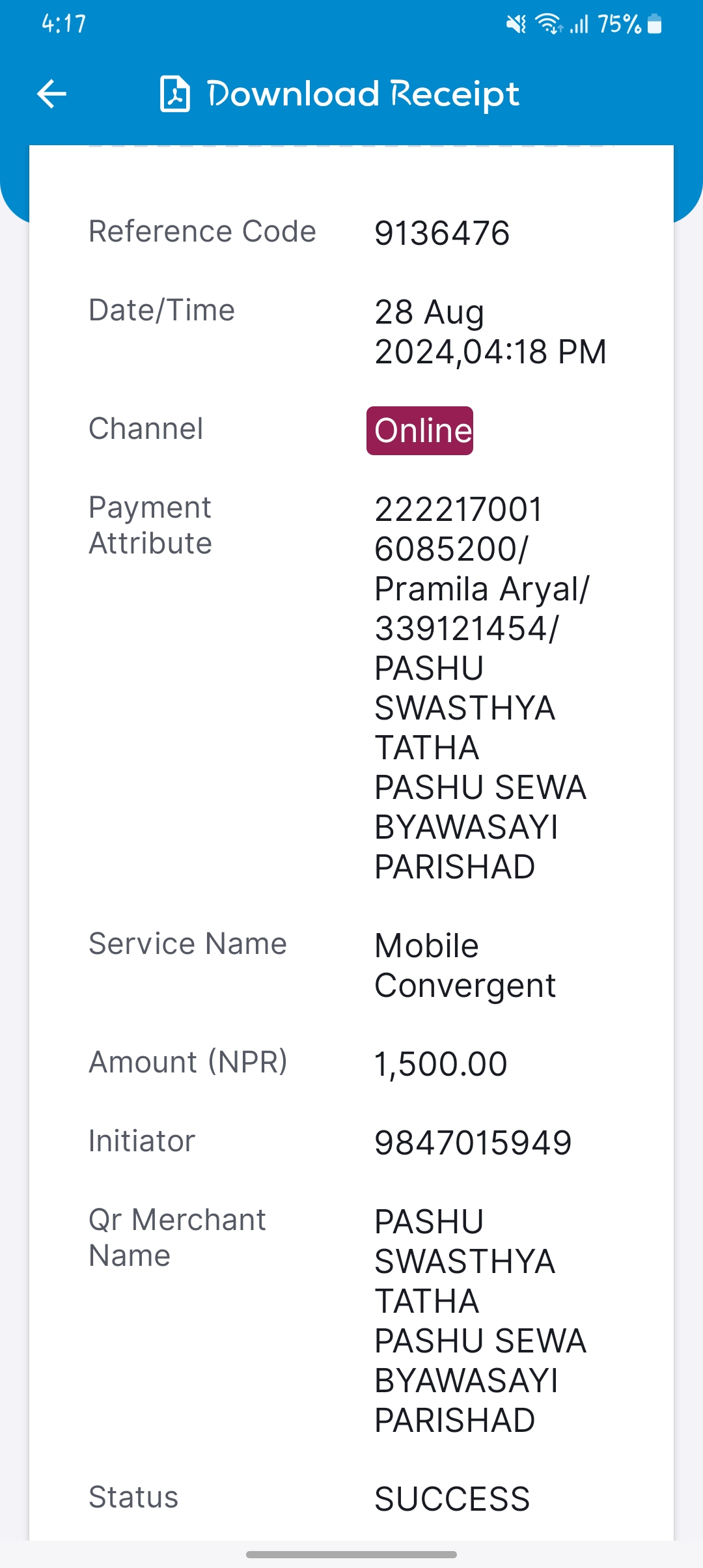
Task: Click the PDF document icon
Action: tap(175, 94)
